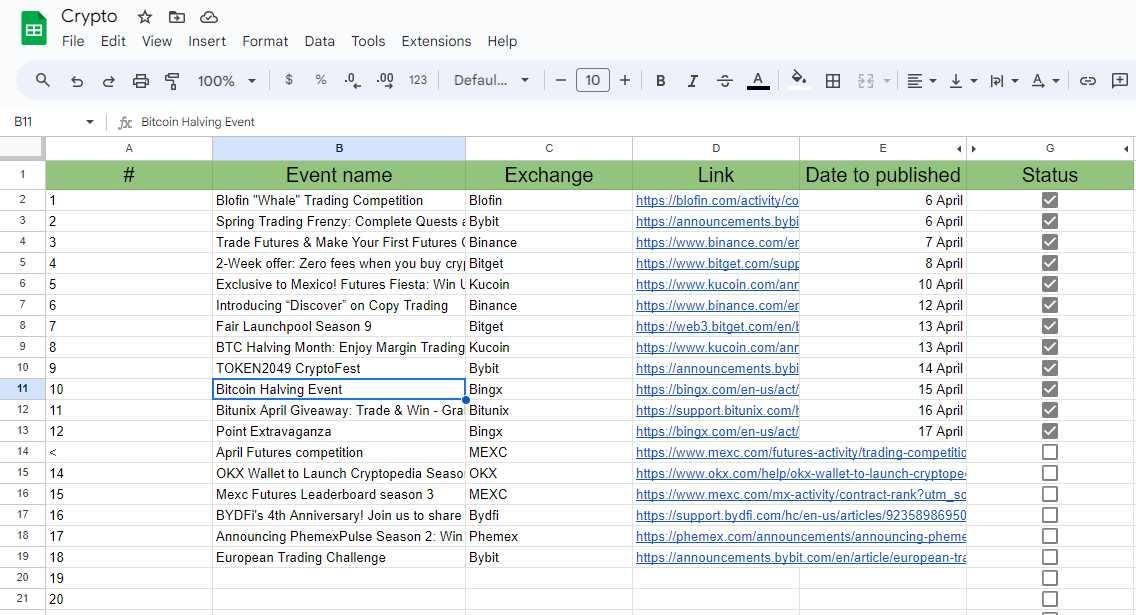Viewport: 1136px width, 615px height.
Task: Open the Bitunix support link
Action: (x=717, y=411)
